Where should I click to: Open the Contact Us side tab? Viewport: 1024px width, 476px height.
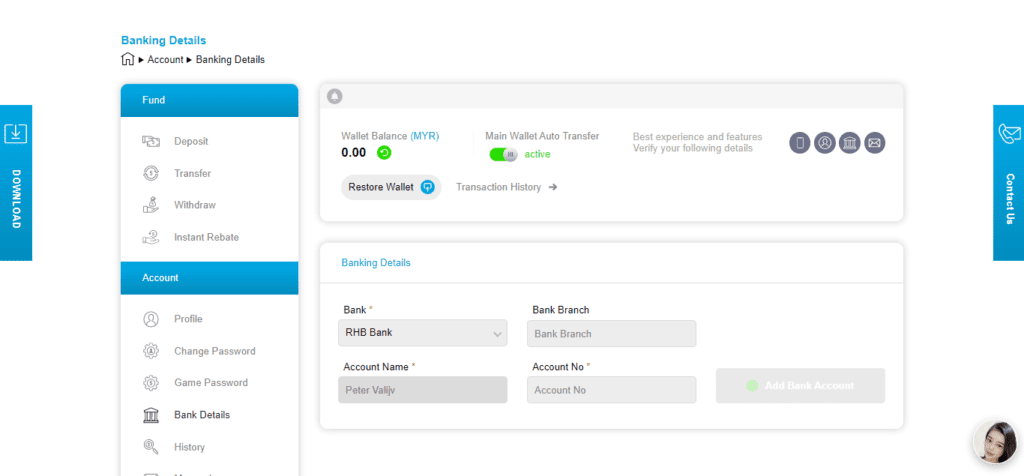pos(1008,183)
